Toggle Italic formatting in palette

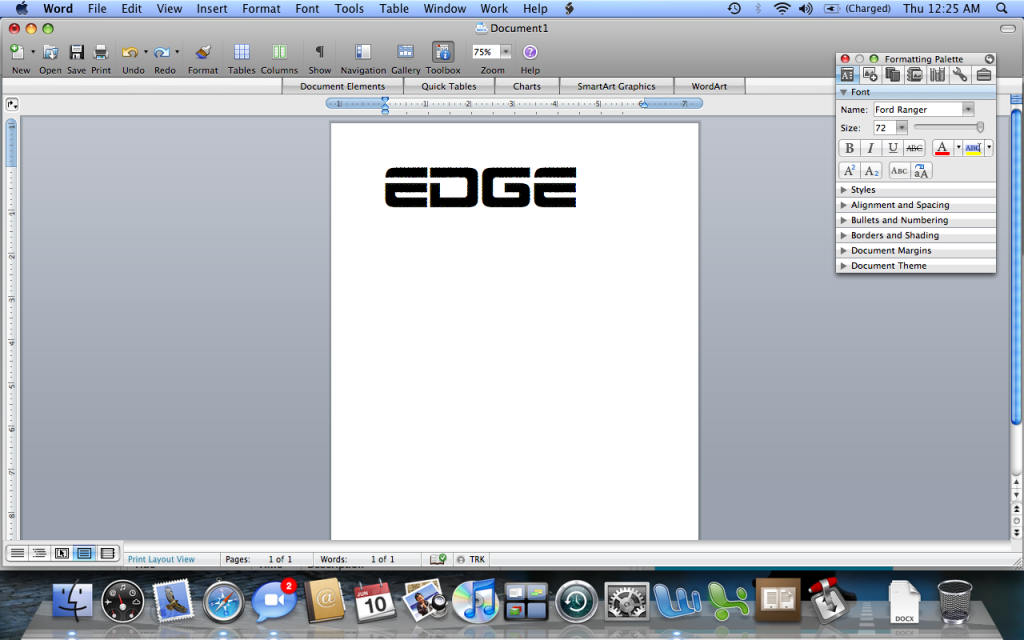870,148
